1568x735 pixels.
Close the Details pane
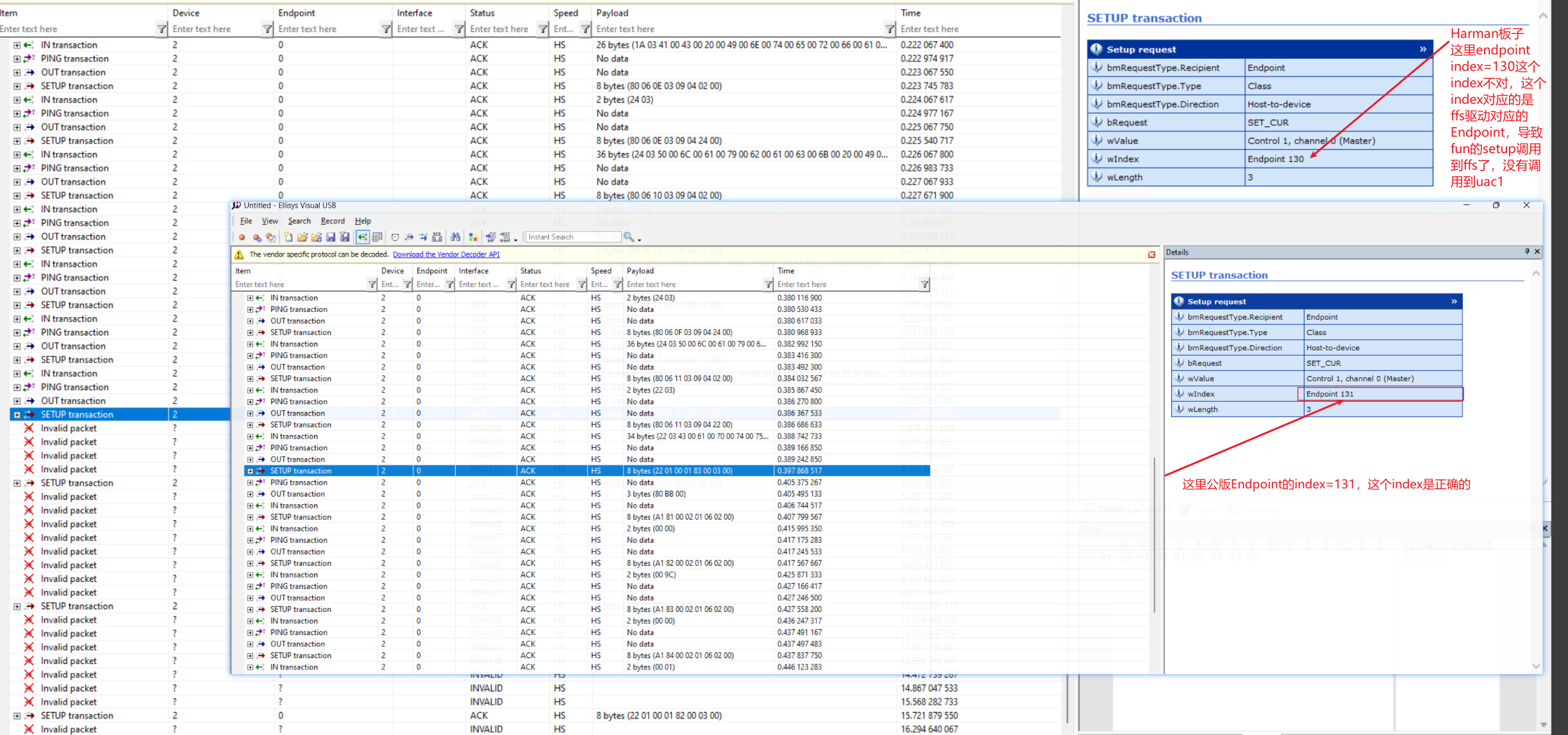click(x=1537, y=252)
